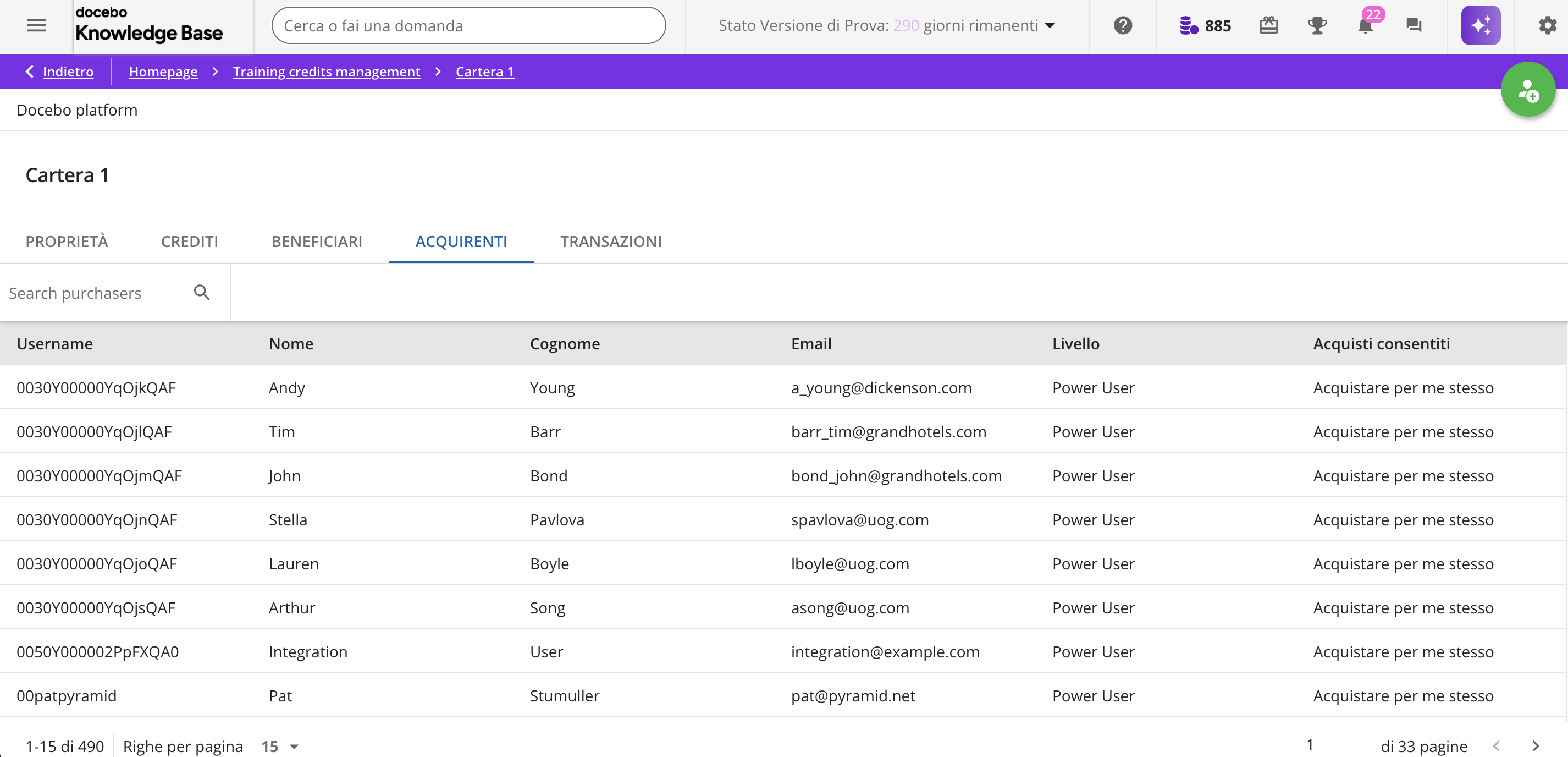Open the chat messages icon
This screenshot has width=1568, height=757.
point(1414,25)
